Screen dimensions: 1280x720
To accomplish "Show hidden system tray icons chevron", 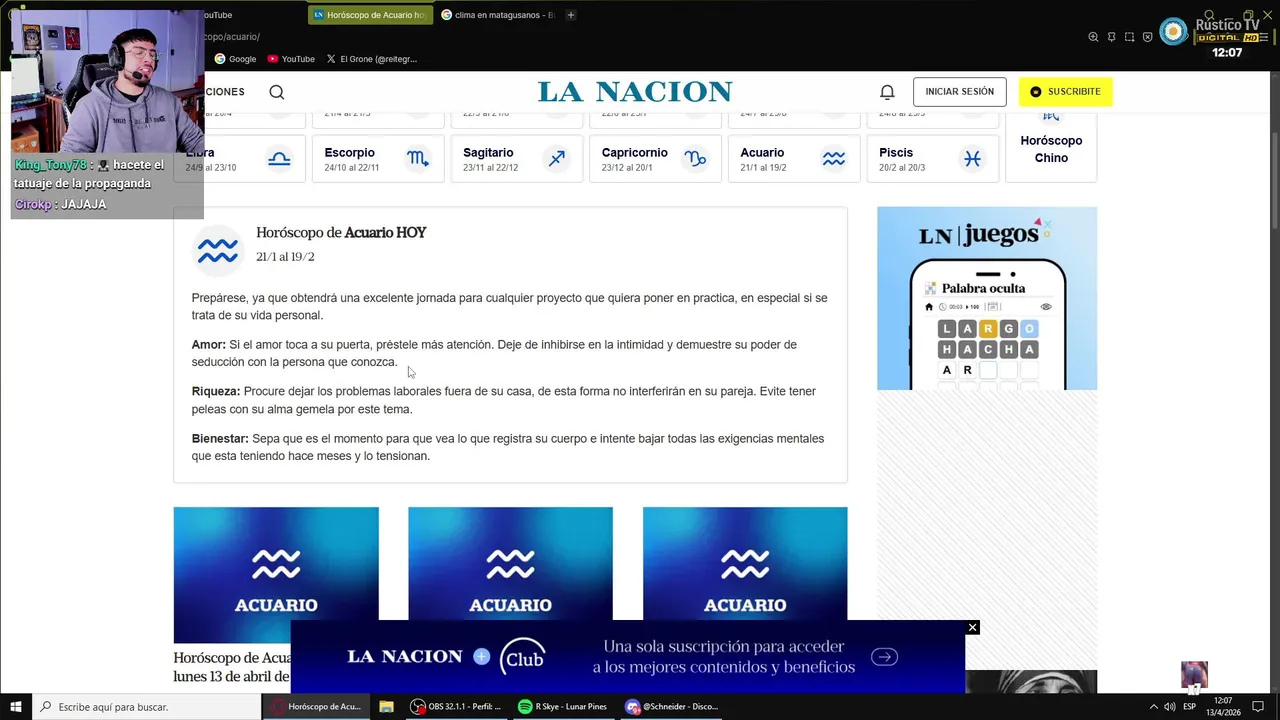I will pyautogui.click(x=1153, y=707).
